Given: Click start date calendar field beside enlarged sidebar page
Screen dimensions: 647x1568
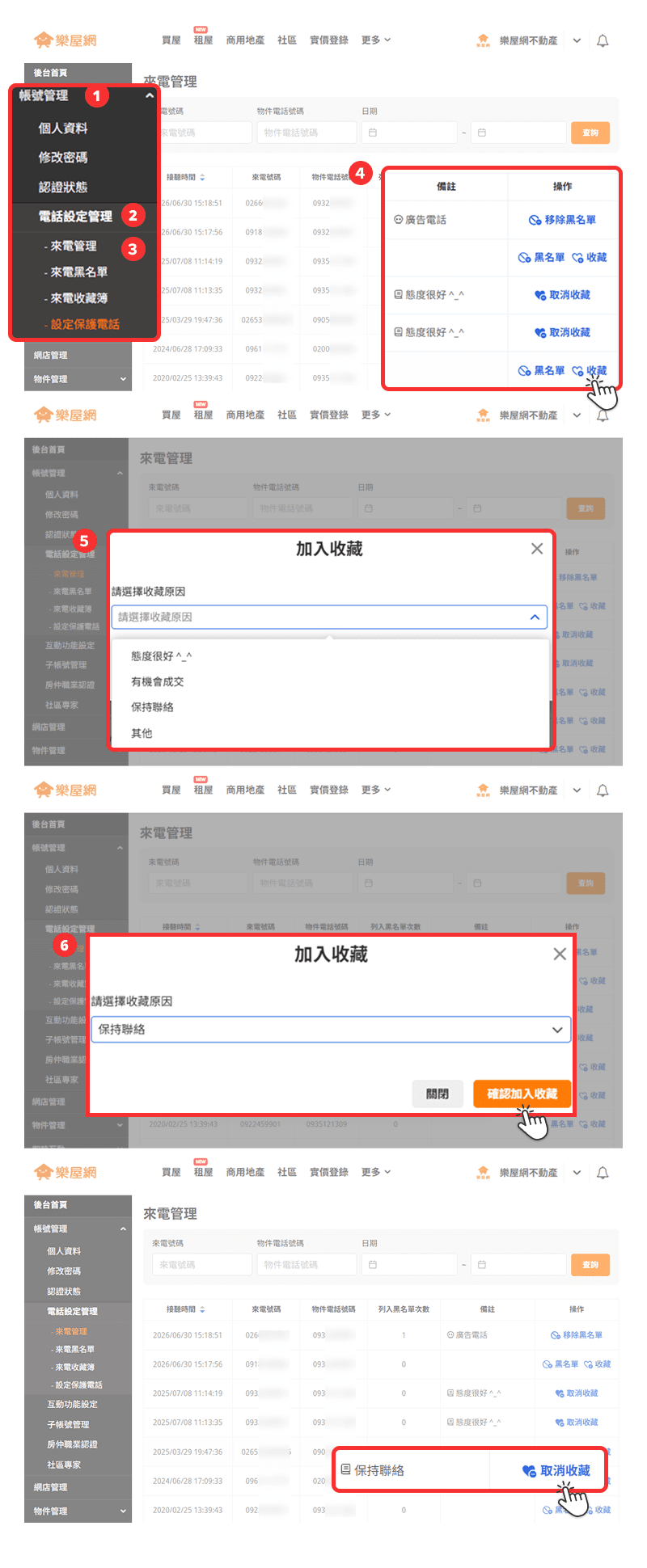Looking at the screenshot, I should pyautogui.click(x=409, y=133).
